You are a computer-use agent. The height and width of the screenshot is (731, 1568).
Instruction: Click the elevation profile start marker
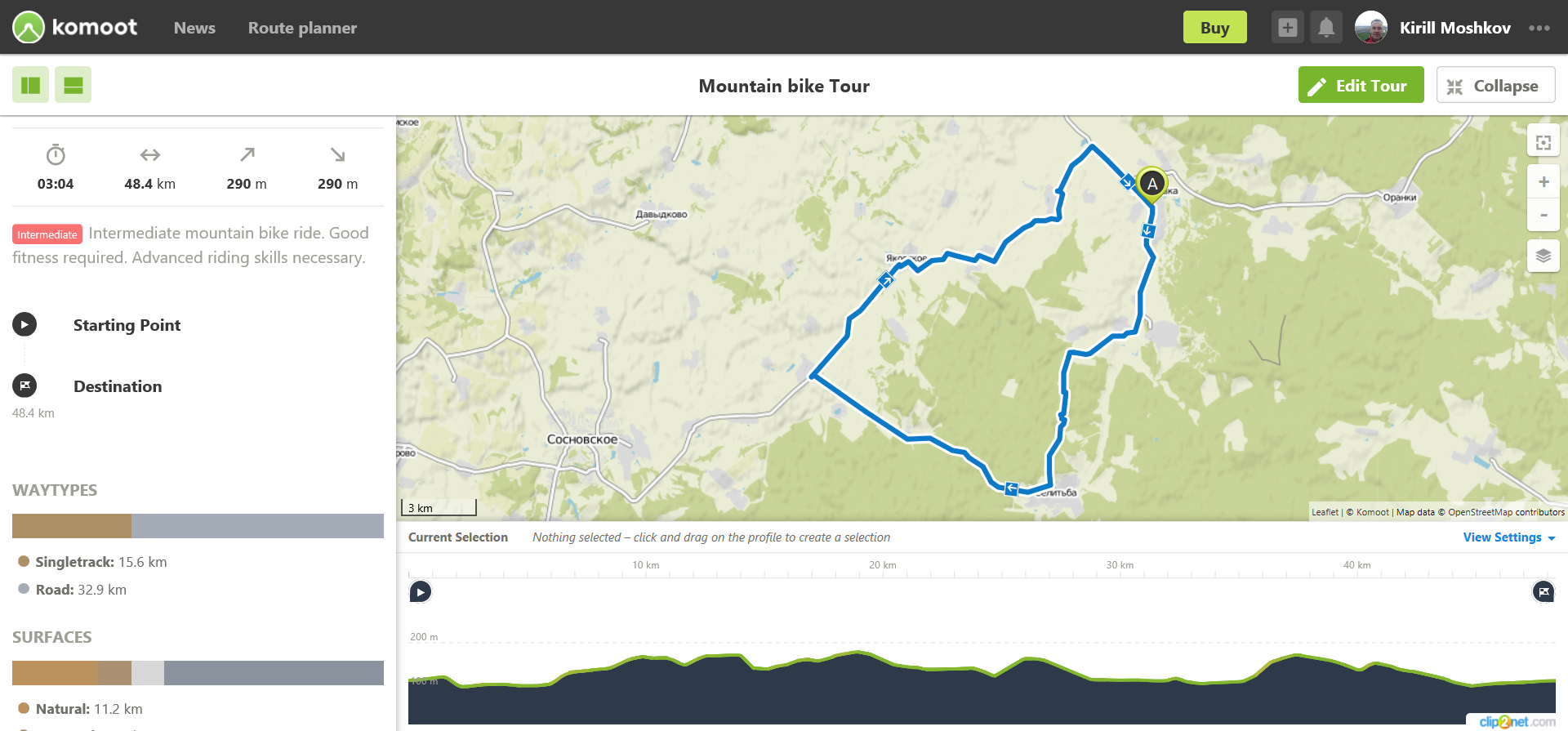pyautogui.click(x=420, y=591)
